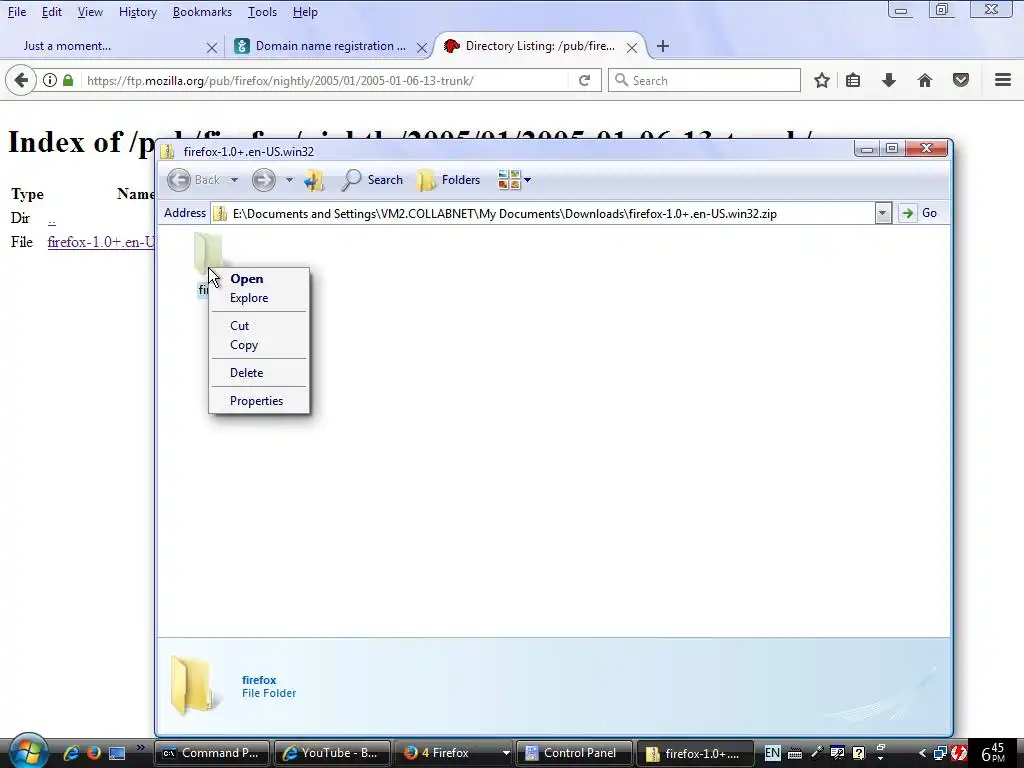Bookmark this page with the star icon
Image resolution: width=1024 pixels, height=768 pixels.
click(822, 80)
